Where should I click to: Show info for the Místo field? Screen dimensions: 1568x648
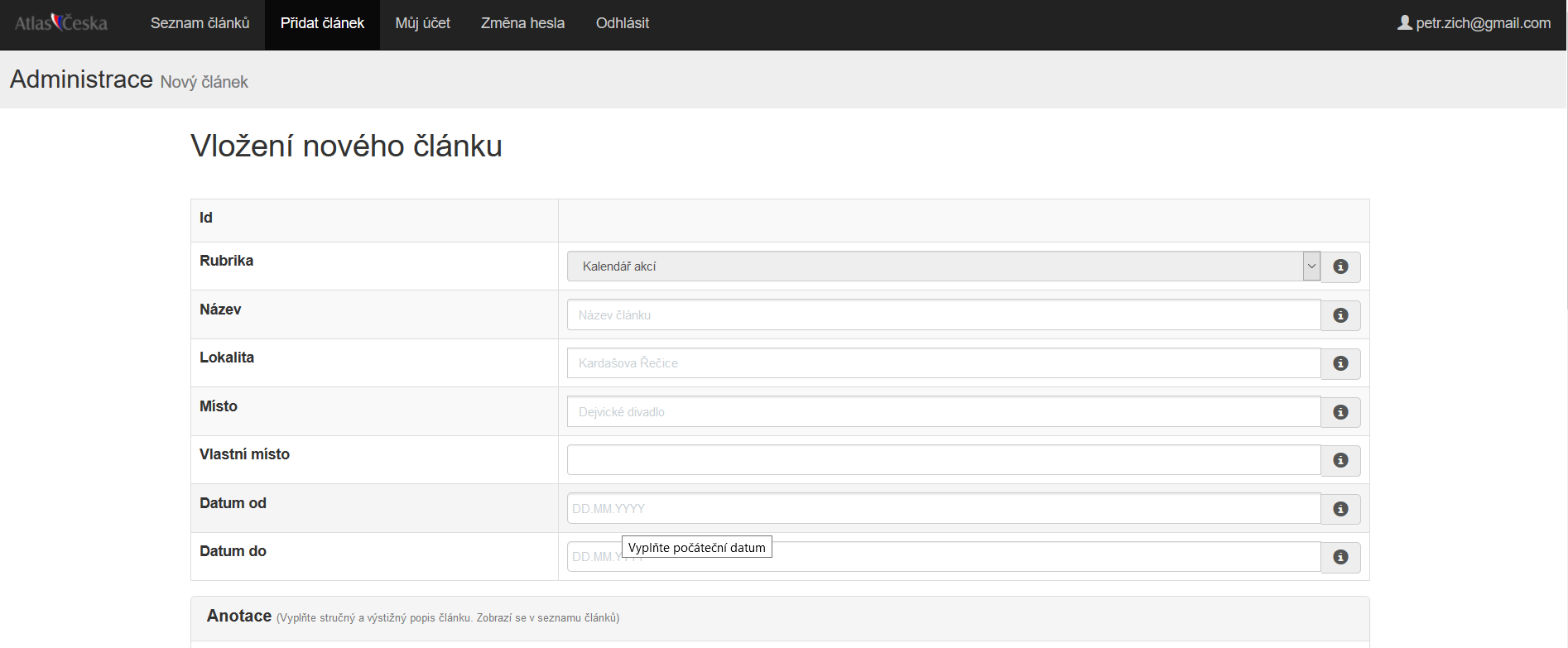pyautogui.click(x=1340, y=412)
